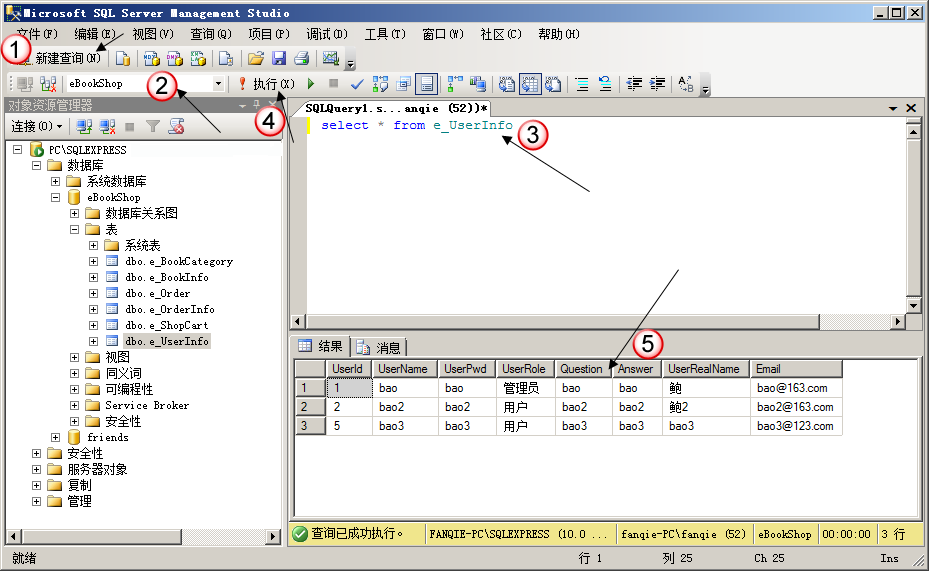Click the Decrease Indent icon
Image resolution: width=929 pixels, height=571 pixels.
[x=634, y=84]
